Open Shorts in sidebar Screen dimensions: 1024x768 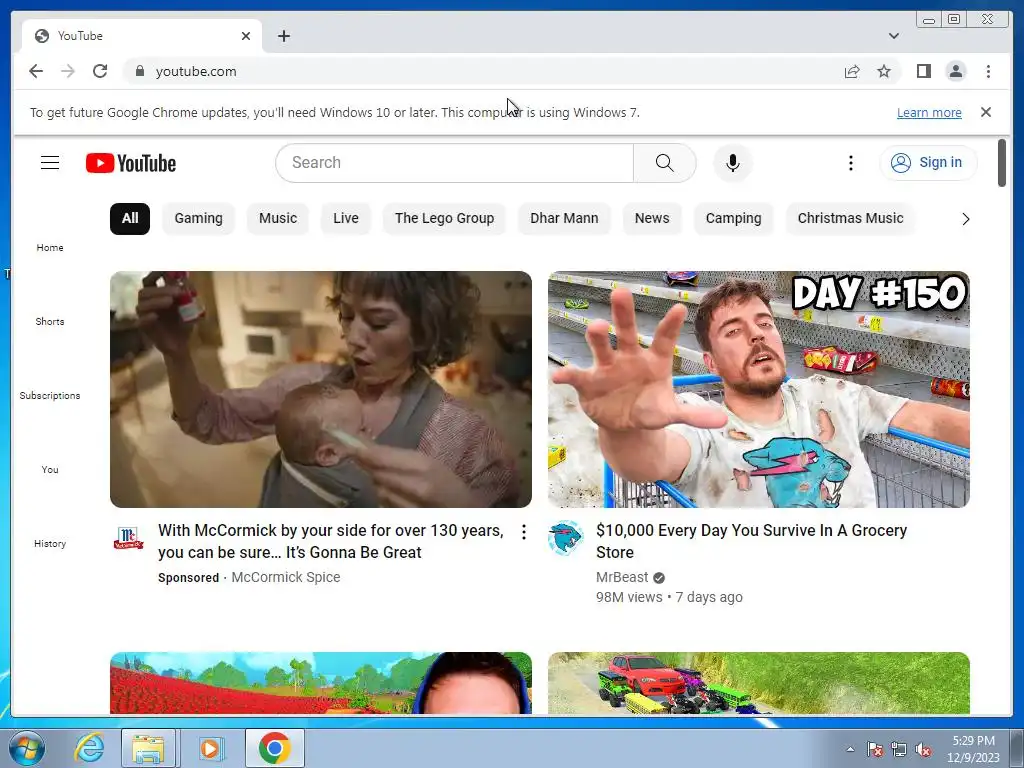click(50, 321)
